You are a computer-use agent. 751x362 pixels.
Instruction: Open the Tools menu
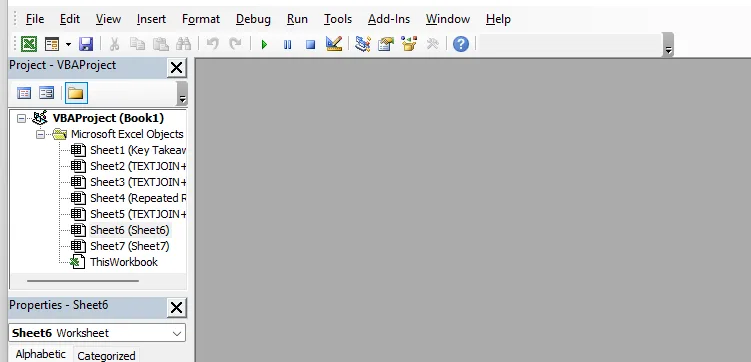338,19
